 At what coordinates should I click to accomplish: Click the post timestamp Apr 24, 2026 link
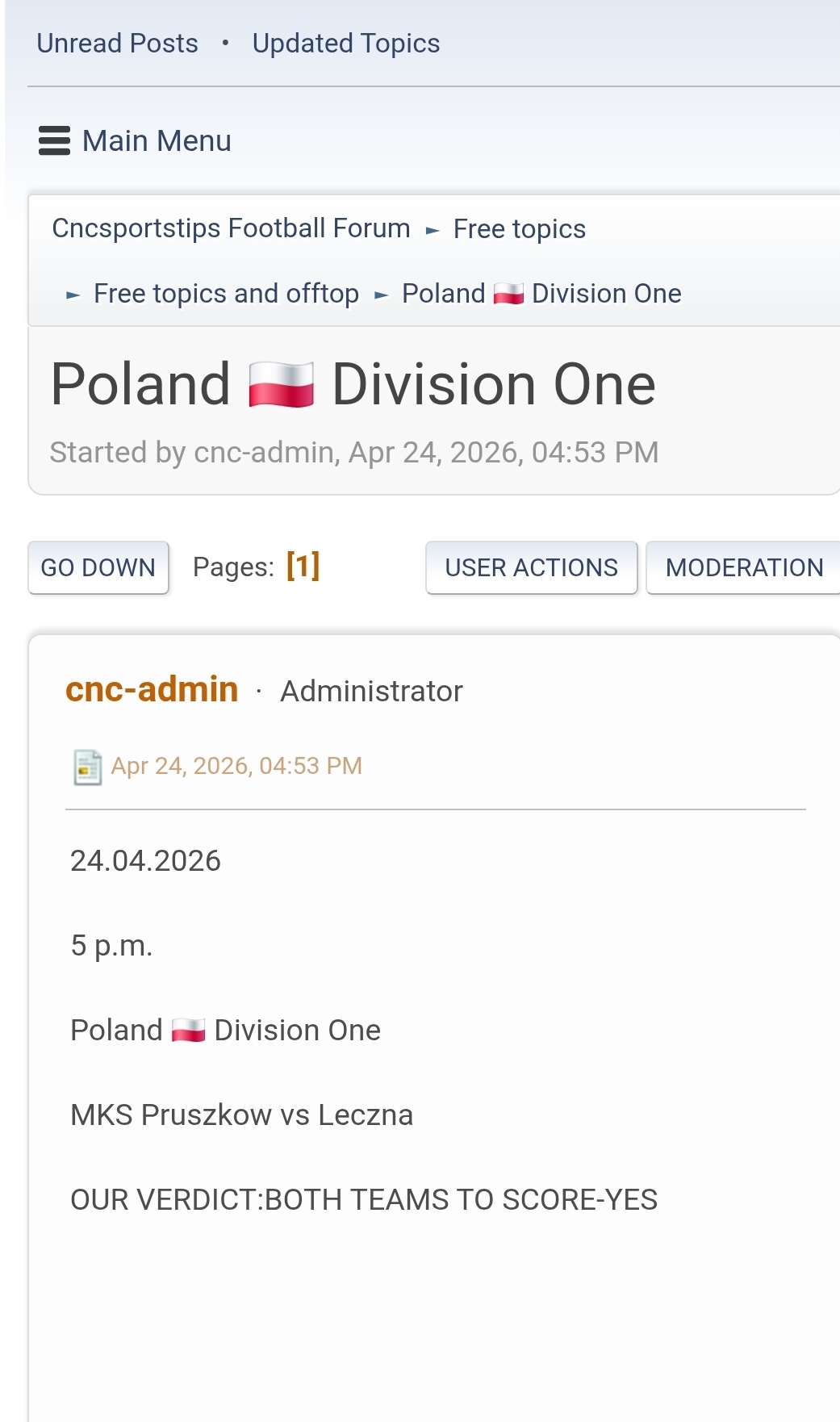[x=236, y=766]
